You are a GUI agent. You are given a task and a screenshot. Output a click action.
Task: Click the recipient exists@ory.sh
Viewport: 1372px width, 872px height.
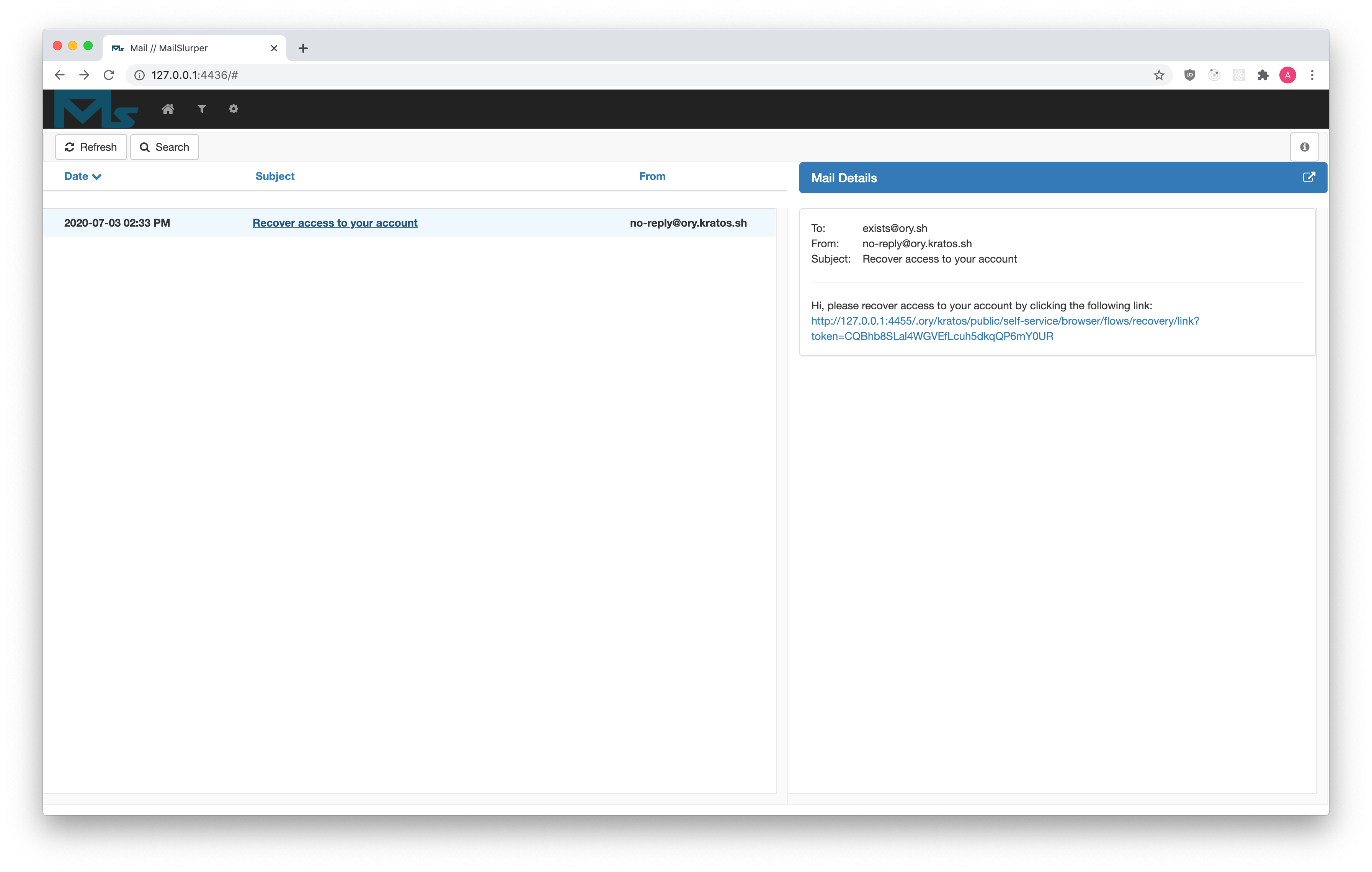pos(895,228)
